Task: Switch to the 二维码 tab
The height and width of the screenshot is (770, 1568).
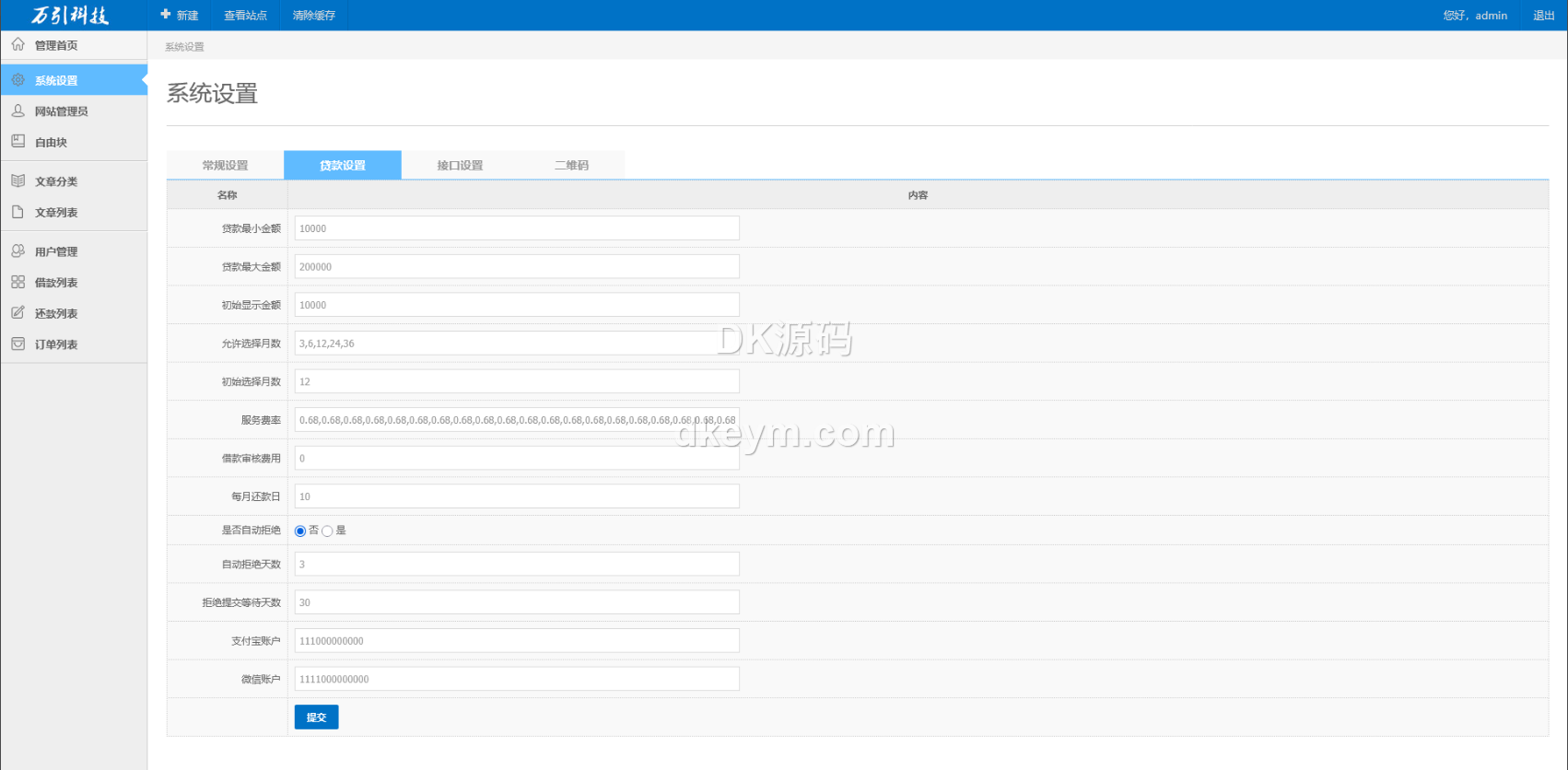Action: 571,166
